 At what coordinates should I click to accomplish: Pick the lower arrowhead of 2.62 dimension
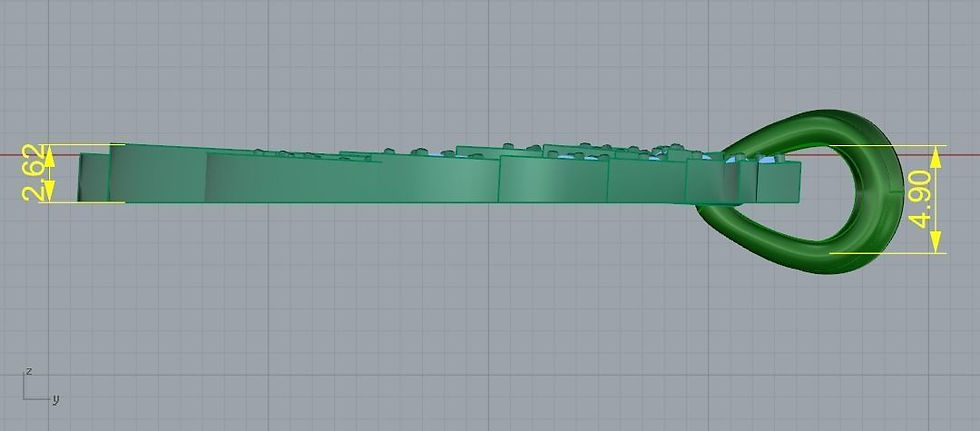(49, 191)
